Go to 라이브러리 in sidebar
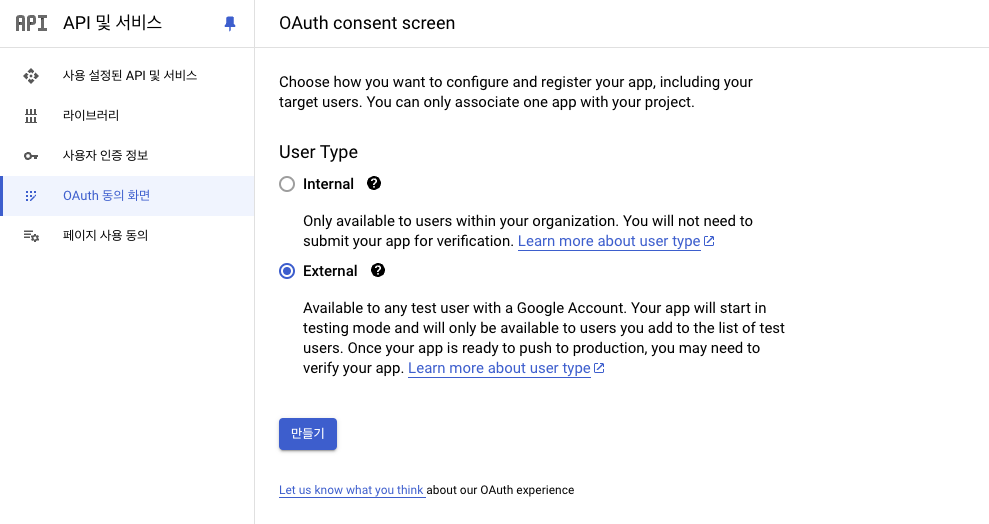 click(91, 116)
